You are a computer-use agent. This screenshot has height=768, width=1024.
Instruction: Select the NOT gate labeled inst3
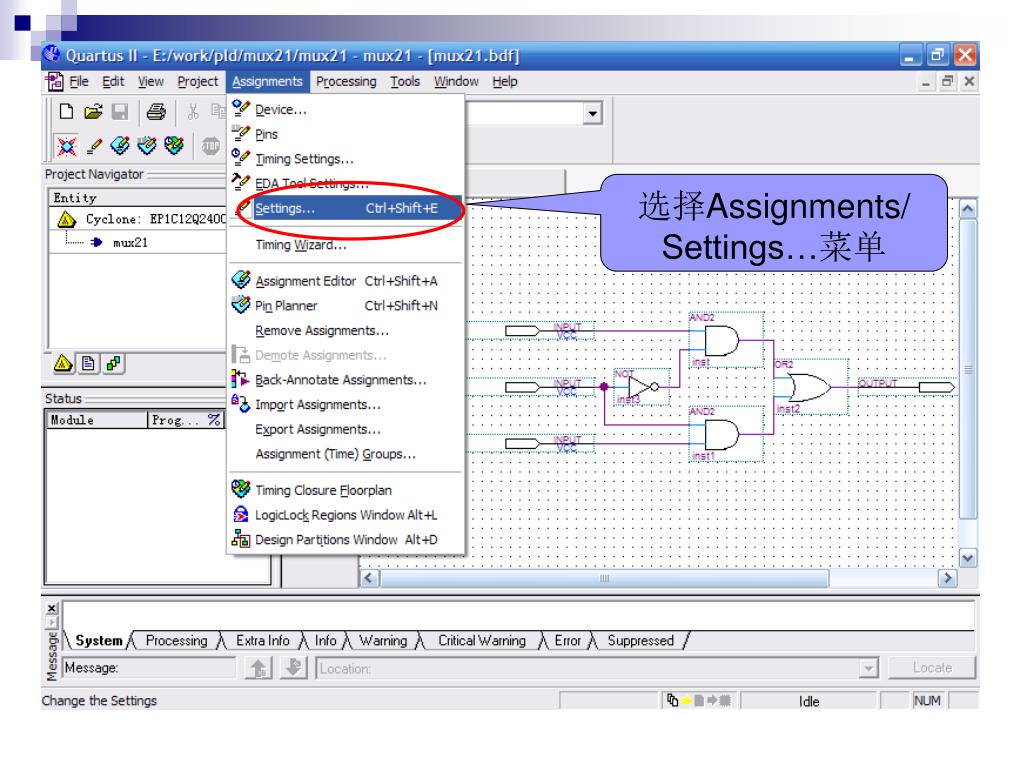click(643, 387)
